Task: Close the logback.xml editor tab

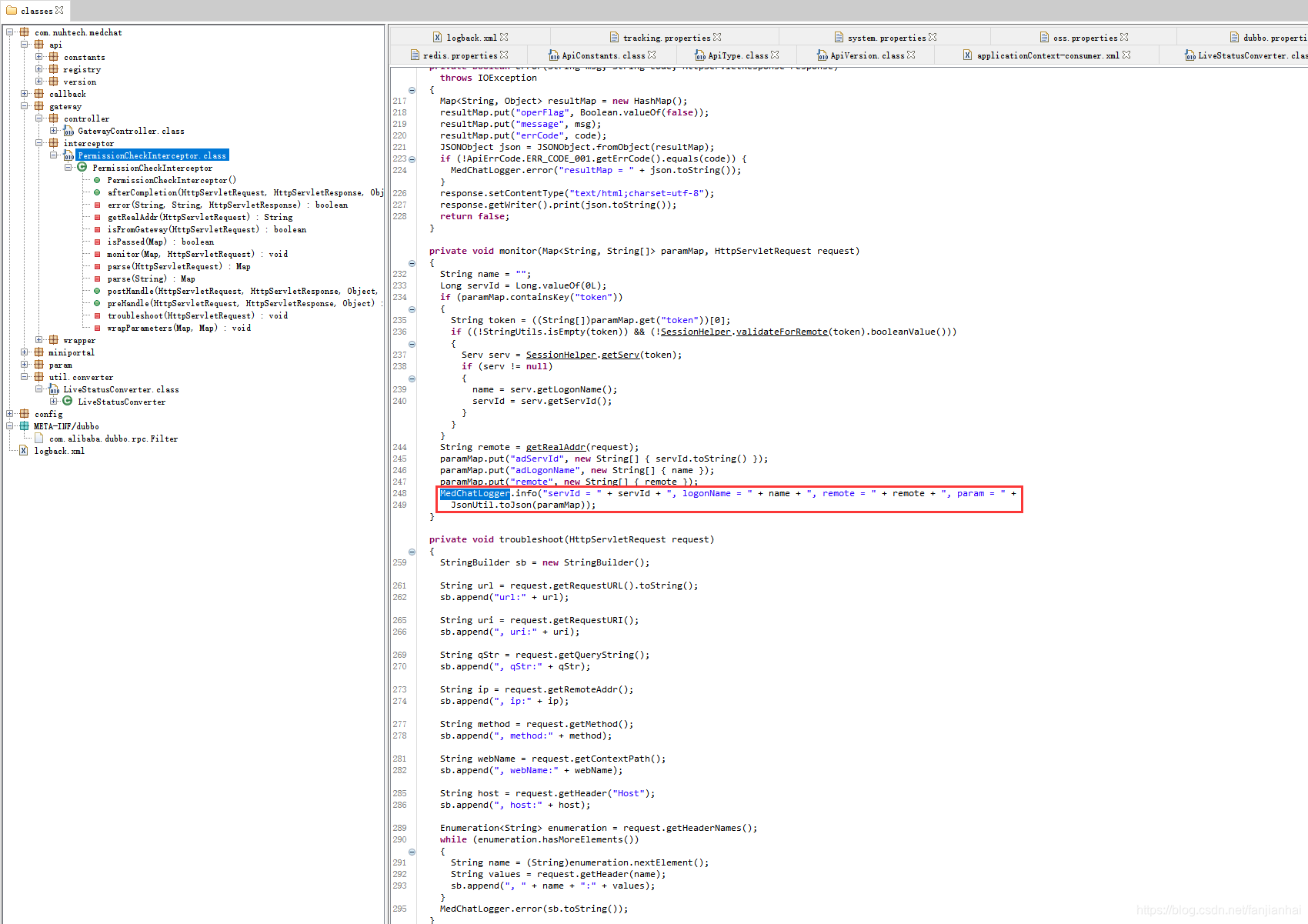Action: coord(504,37)
